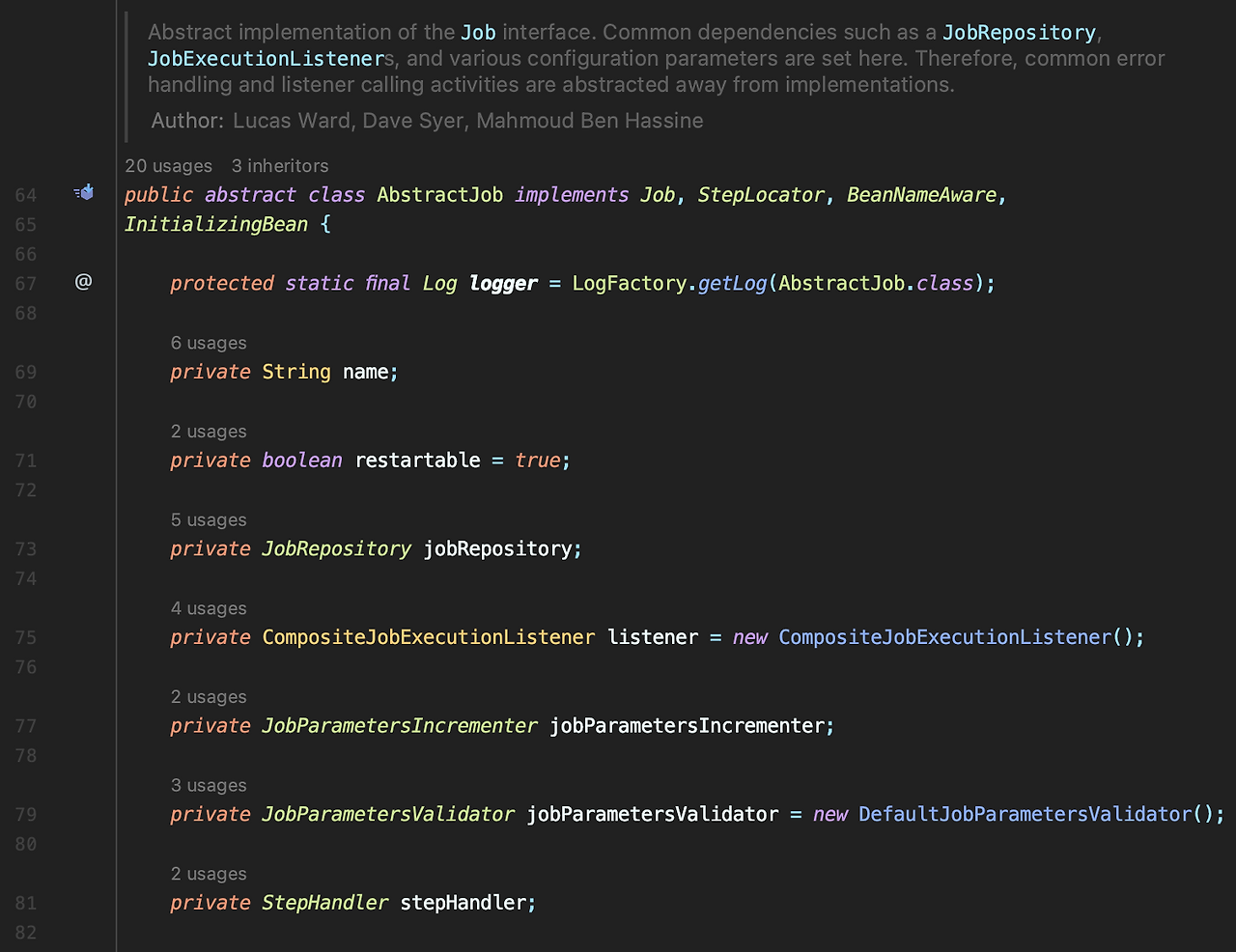Select the StepLocator interface in the implements clause
This screenshot has height=952, width=1236.
(761, 194)
